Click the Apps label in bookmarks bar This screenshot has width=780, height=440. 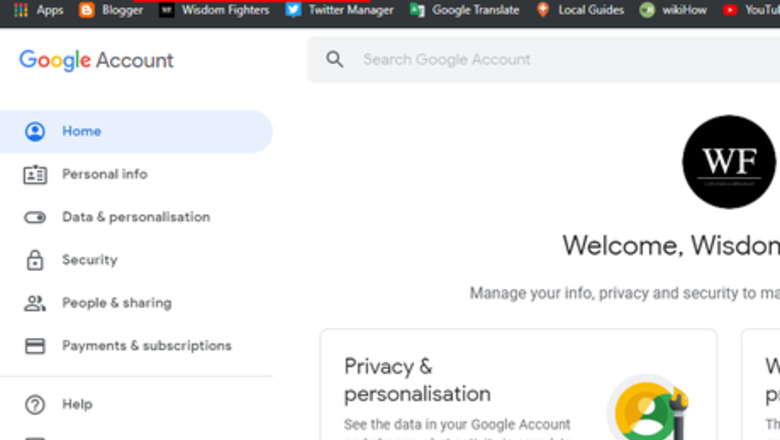[x=50, y=10]
